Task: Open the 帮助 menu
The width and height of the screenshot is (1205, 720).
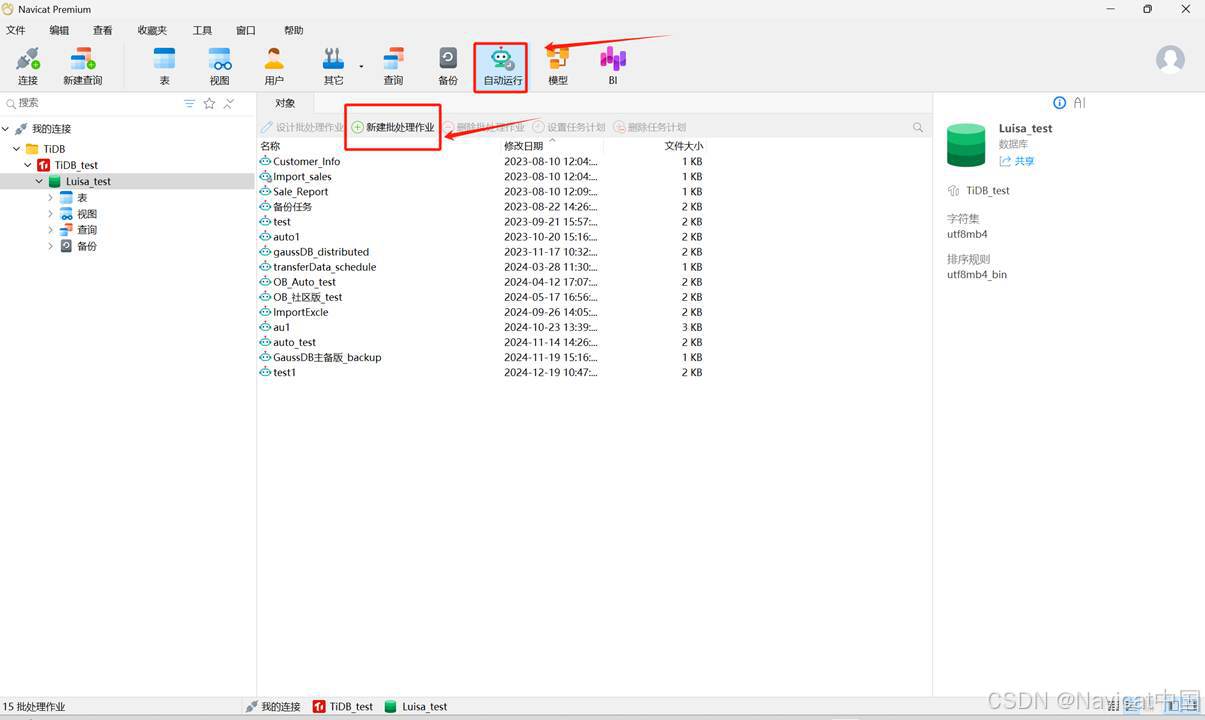Action: [x=293, y=31]
